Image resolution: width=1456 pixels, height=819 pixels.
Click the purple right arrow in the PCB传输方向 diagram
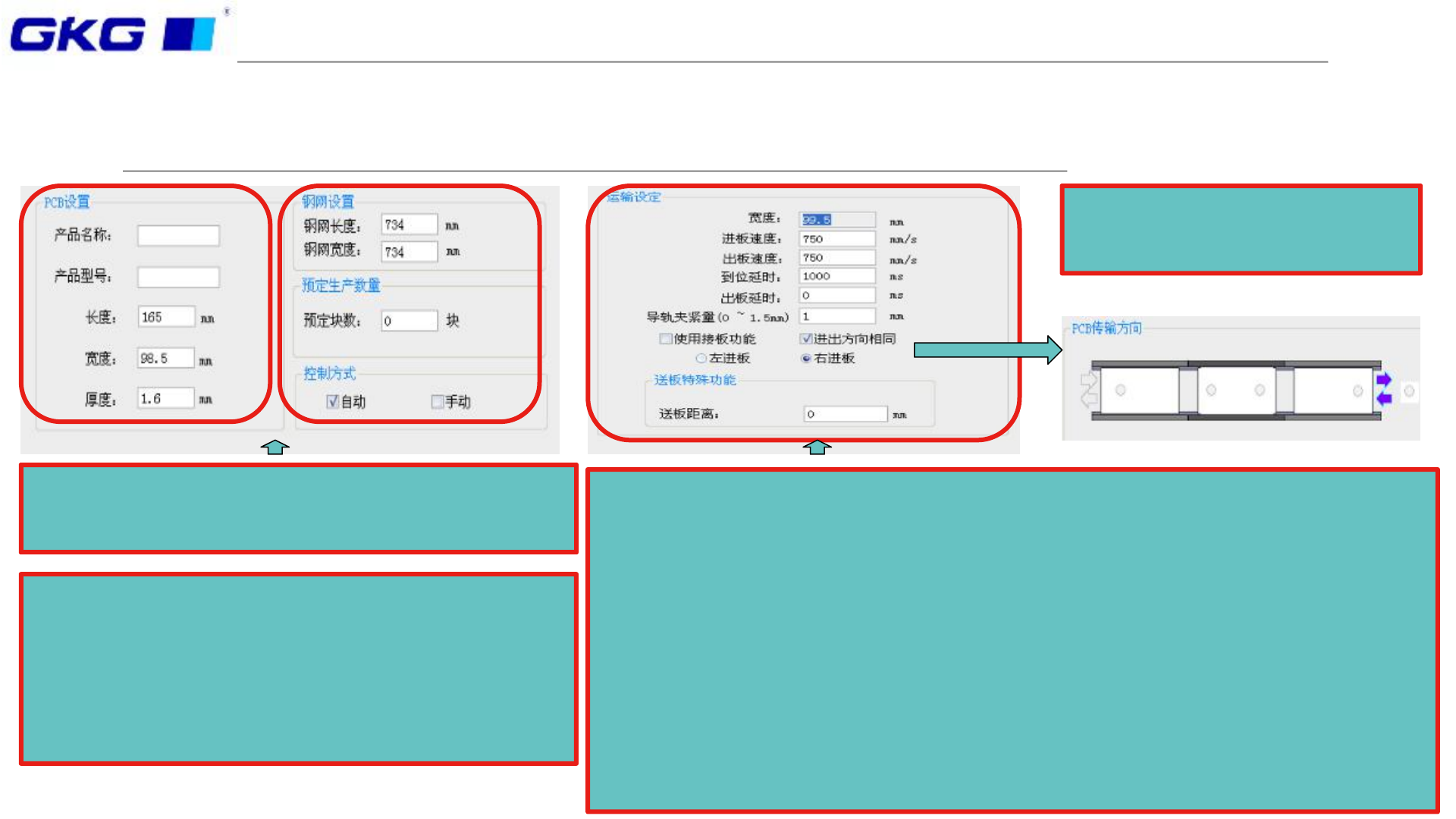pyautogui.click(x=1383, y=380)
